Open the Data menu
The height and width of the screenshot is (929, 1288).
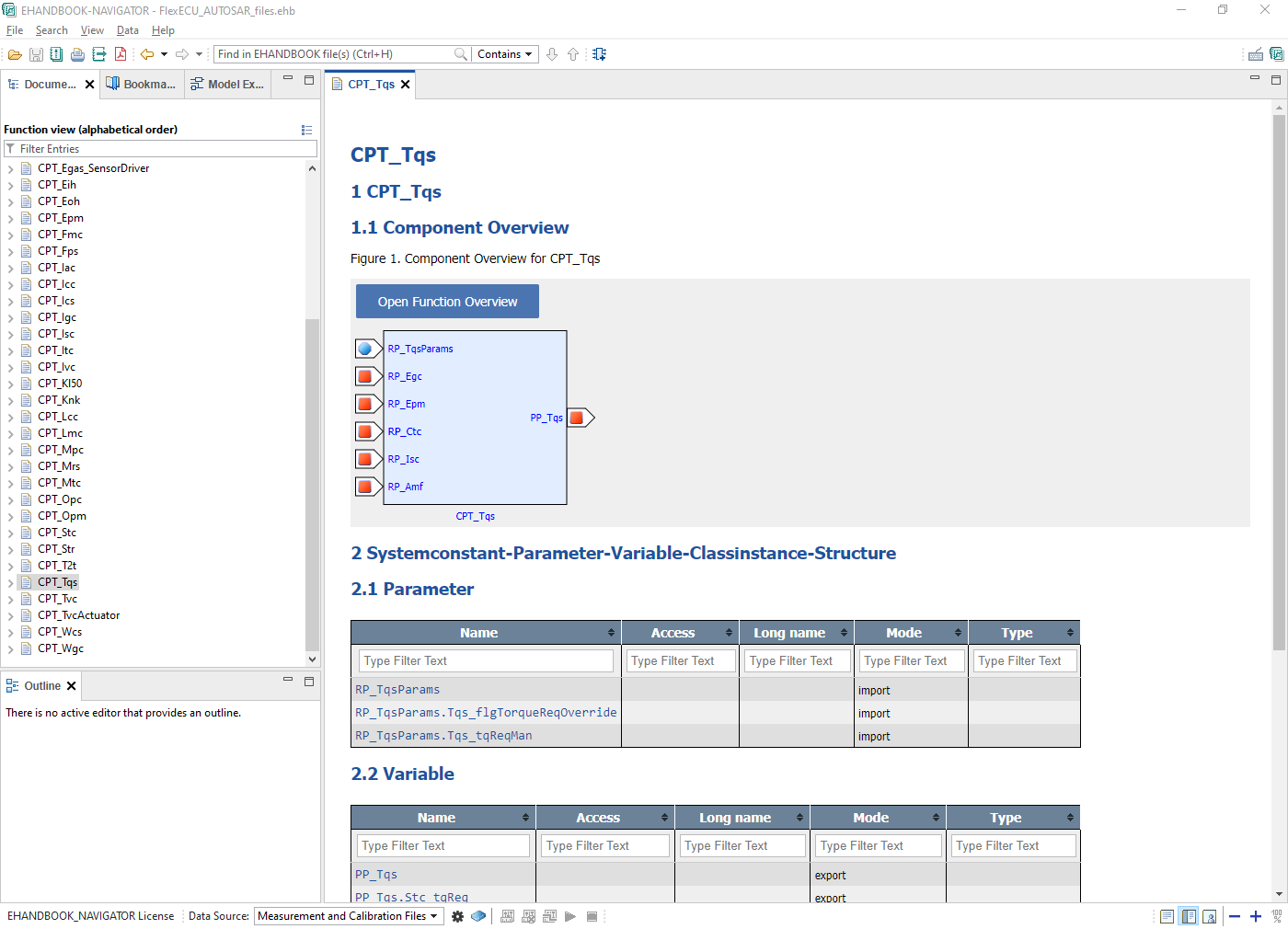coord(127,30)
